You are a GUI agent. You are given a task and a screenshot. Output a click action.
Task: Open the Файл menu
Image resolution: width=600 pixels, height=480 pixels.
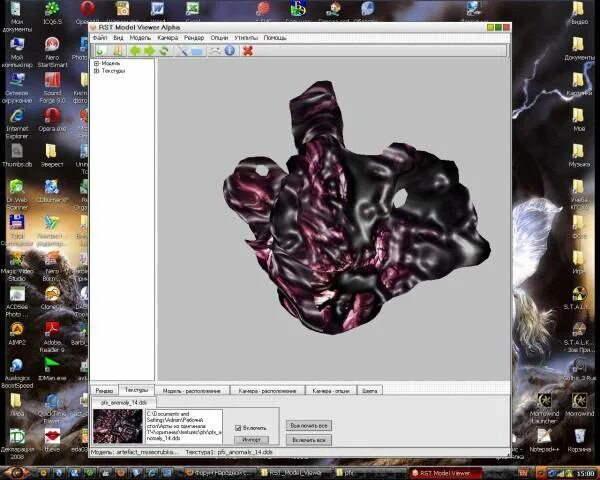100,38
